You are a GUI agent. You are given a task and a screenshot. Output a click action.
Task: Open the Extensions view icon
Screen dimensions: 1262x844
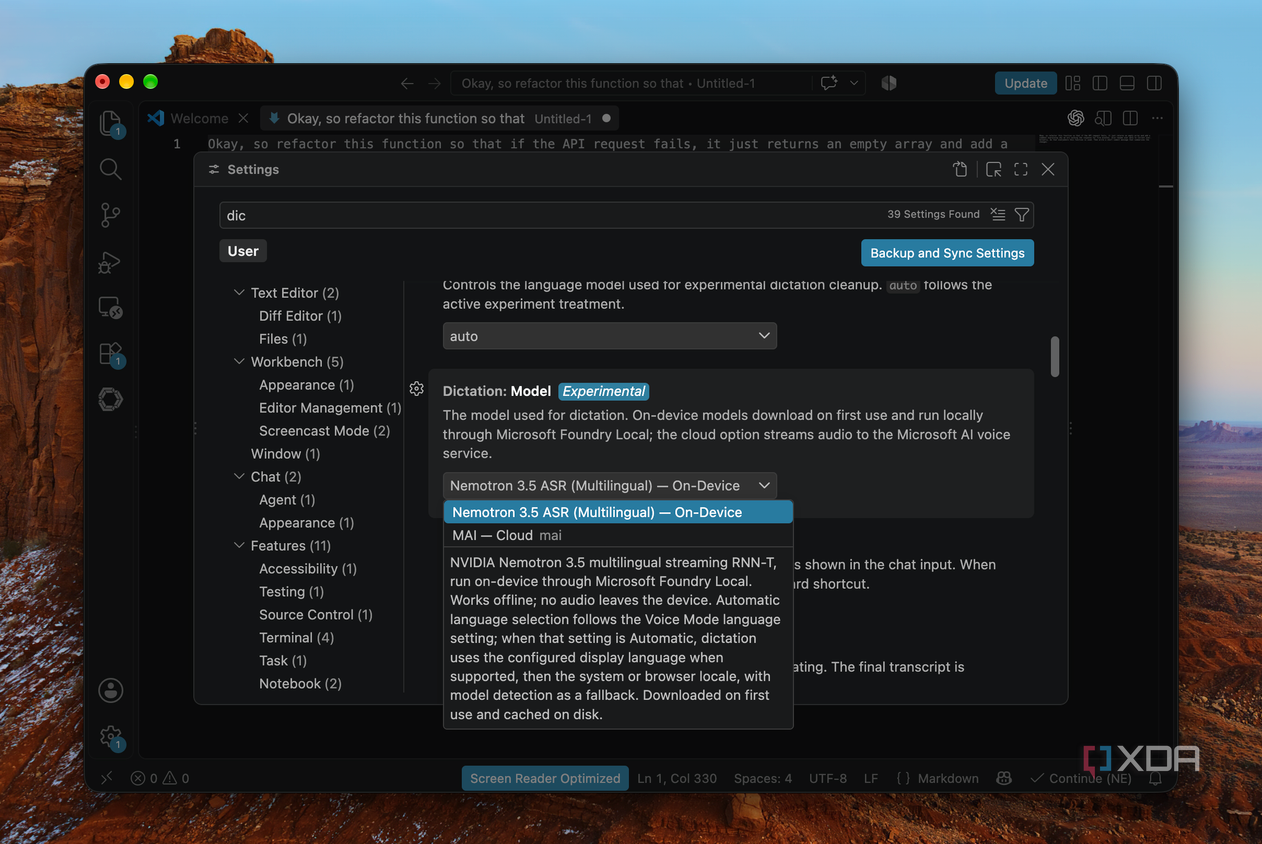111,354
